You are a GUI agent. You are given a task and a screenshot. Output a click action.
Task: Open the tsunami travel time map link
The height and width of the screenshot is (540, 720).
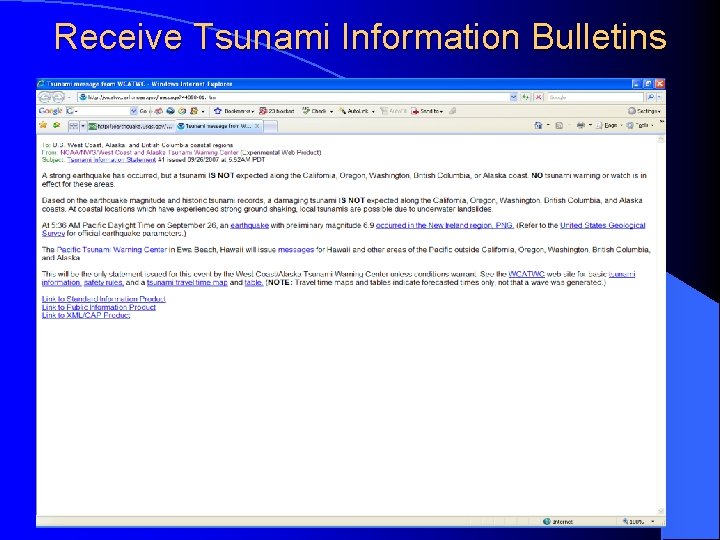[x=187, y=283]
